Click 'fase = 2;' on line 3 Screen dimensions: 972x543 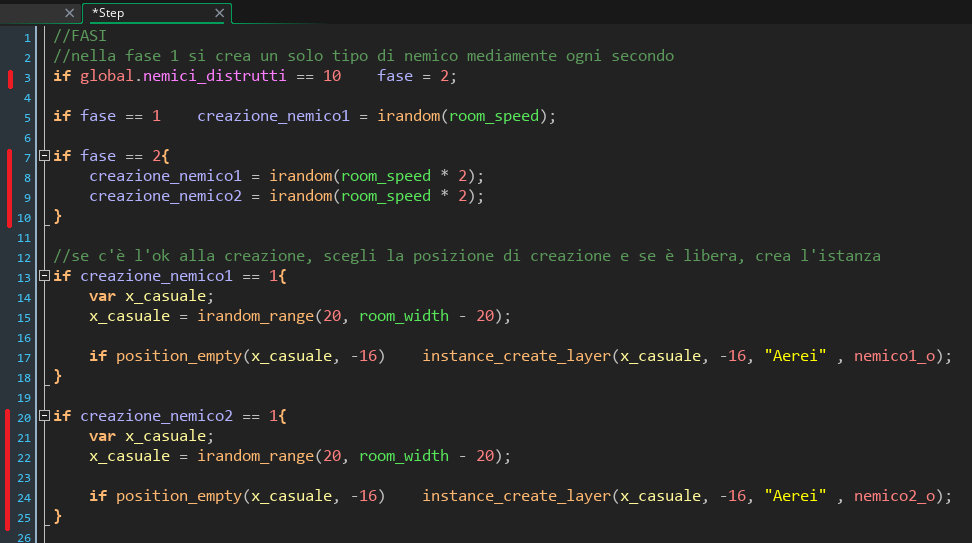click(x=417, y=76)
